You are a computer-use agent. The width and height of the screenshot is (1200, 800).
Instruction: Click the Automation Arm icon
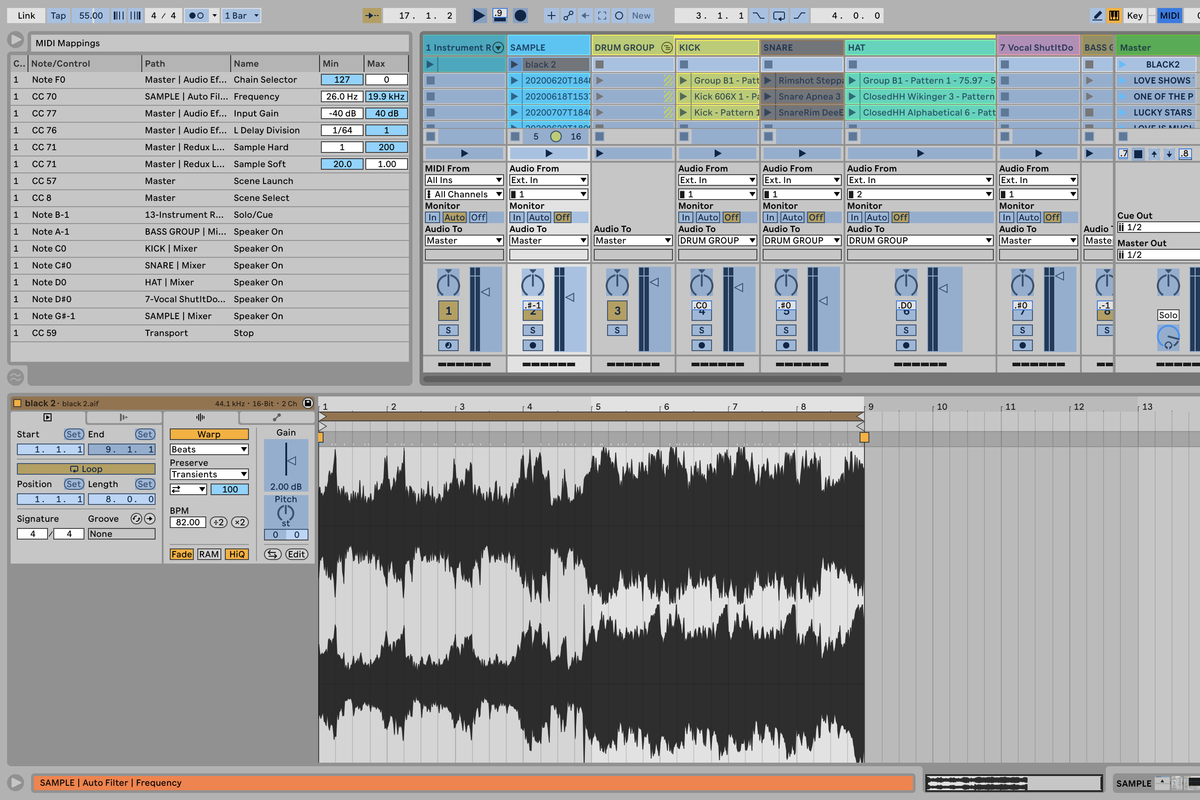coord(568,16)
